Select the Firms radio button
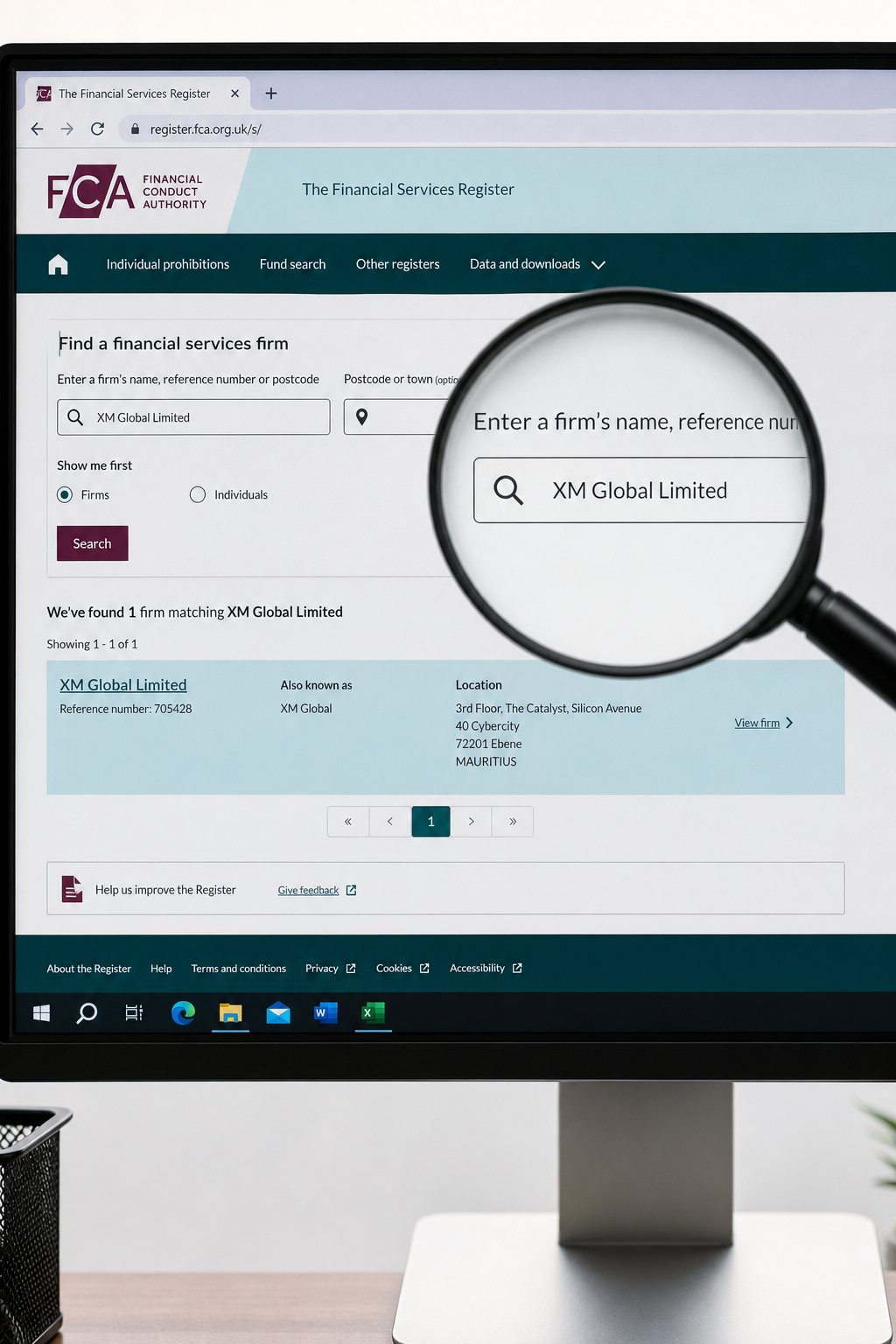 tap(65, 494)
